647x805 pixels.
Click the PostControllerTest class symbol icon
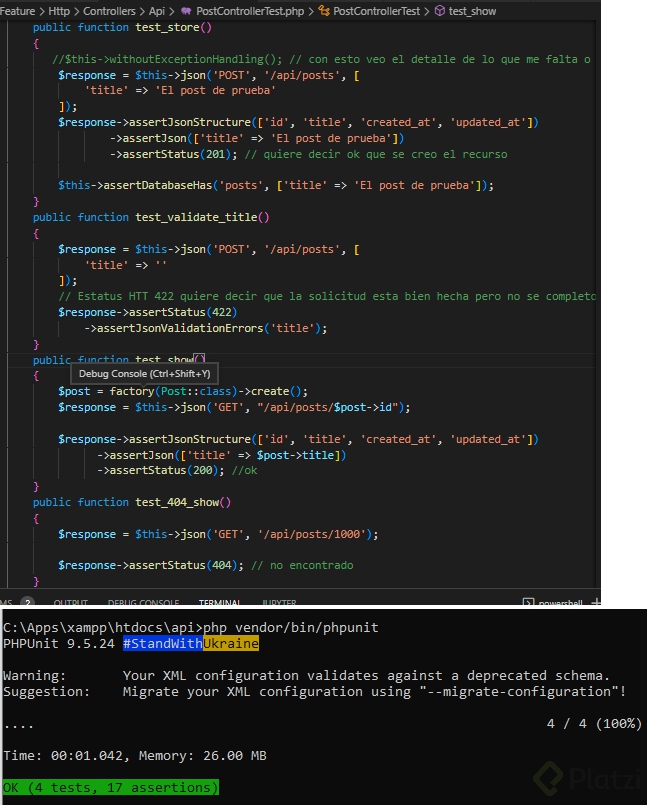click(x=324, y=11)
